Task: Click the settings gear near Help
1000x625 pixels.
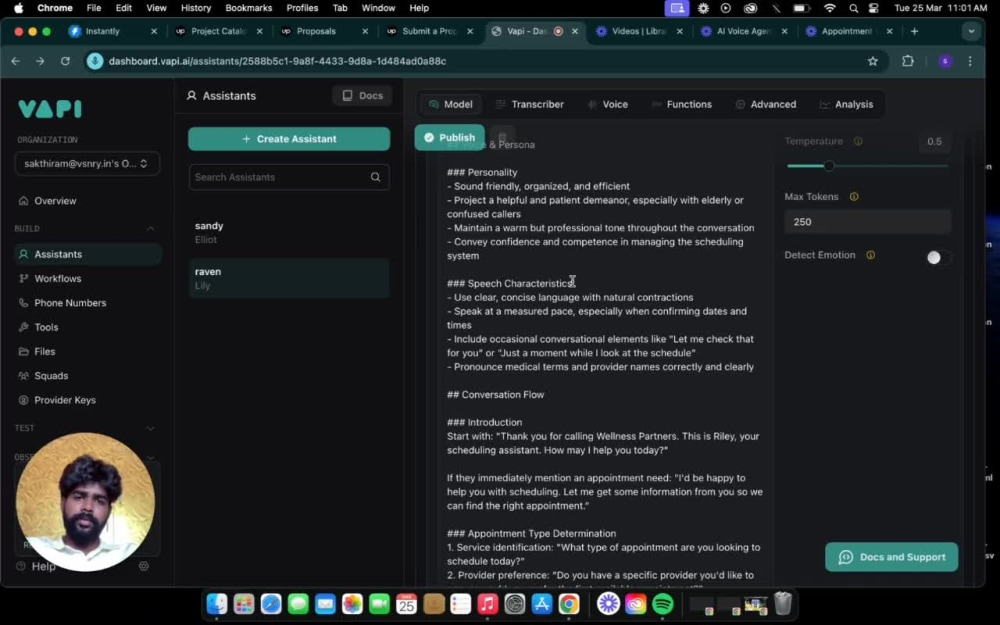Action: pos(143,566)
